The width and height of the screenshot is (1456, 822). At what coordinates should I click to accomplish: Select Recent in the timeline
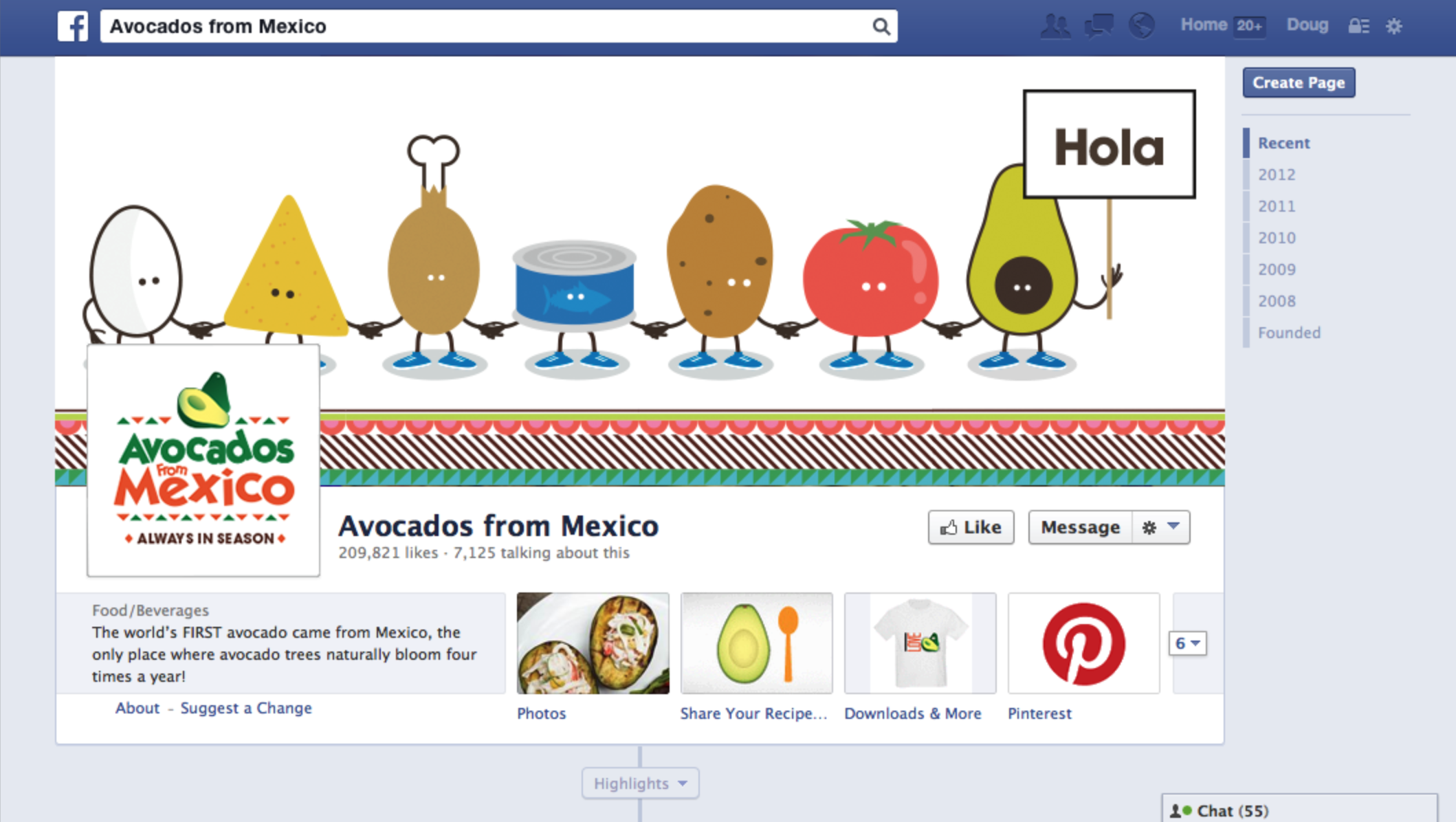(1283, 143)
